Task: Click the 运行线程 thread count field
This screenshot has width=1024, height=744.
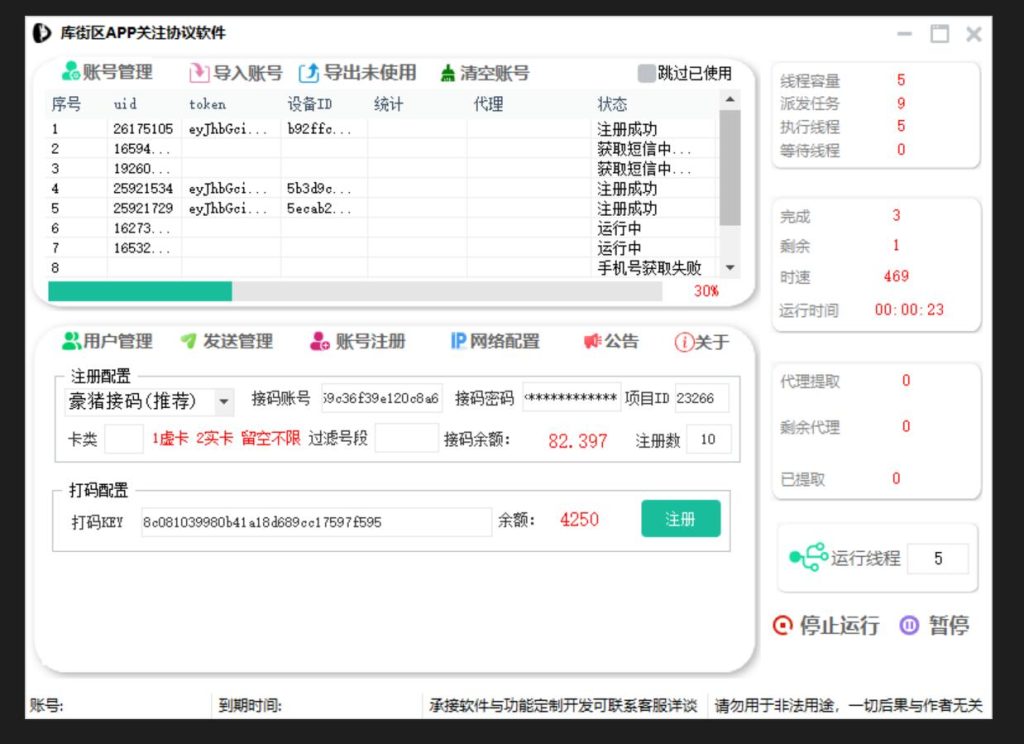Action: coord(937,559)
